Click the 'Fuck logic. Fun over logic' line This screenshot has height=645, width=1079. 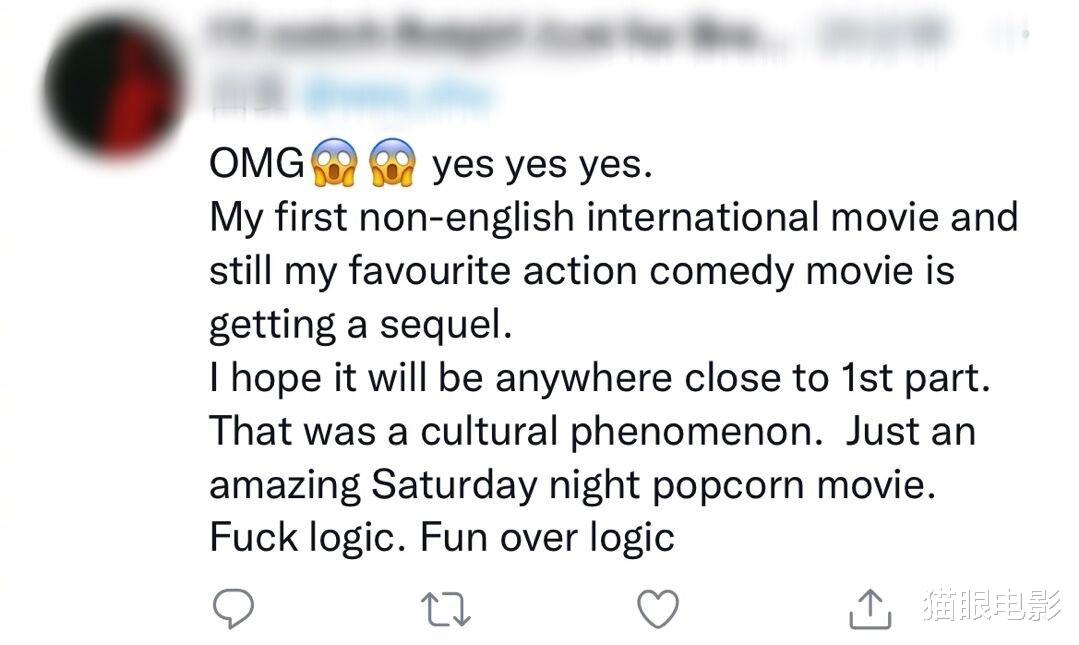[442, 538]
